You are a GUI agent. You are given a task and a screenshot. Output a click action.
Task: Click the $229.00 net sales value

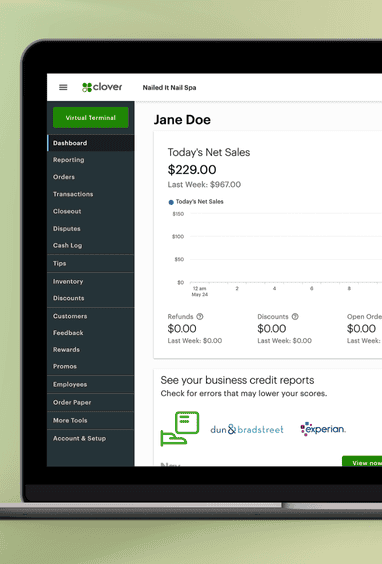click(192, 169)
